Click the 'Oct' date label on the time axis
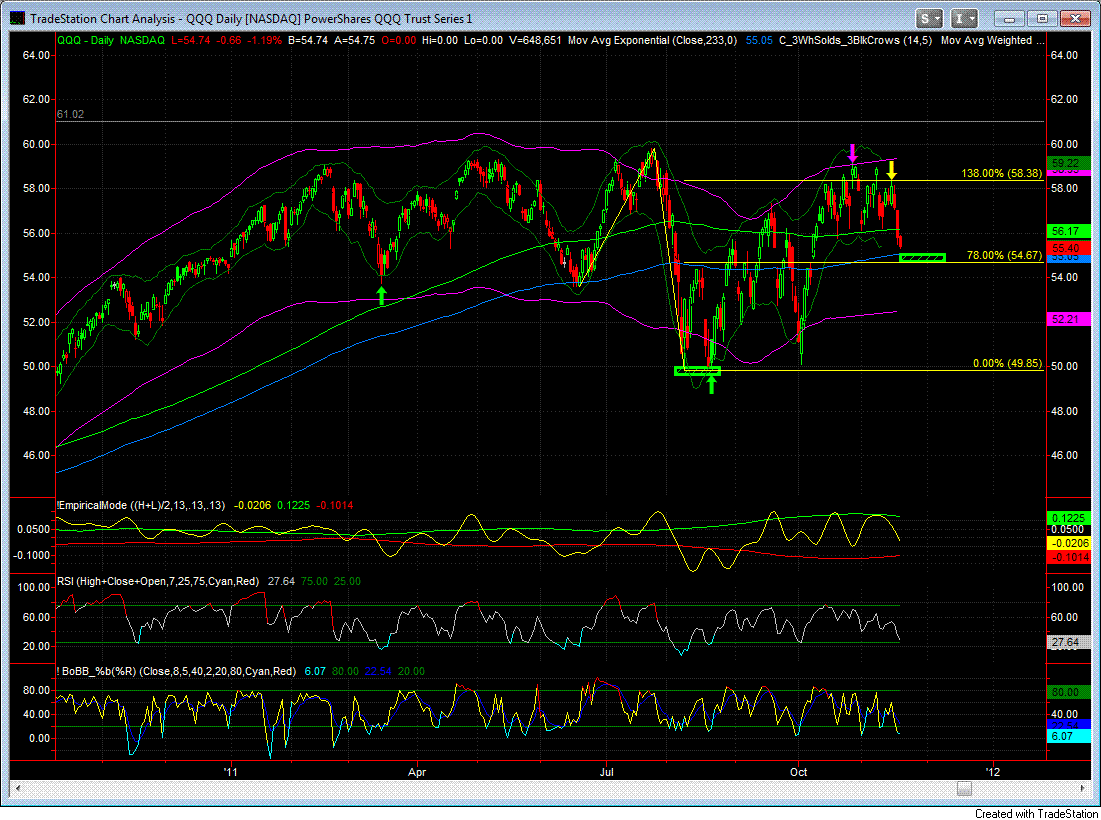The image size is (1101, 820). click(x=798, y=772)
